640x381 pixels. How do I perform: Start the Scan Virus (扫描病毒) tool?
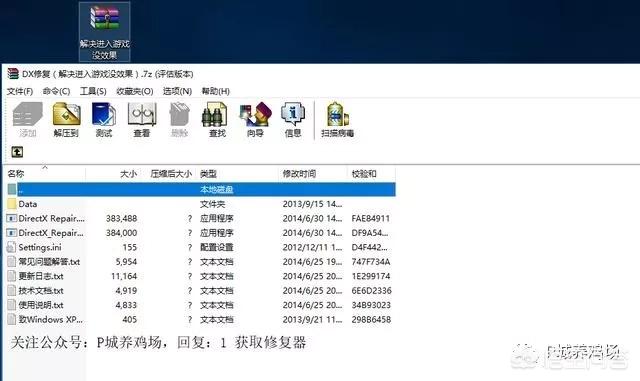[x=338, y=119]
